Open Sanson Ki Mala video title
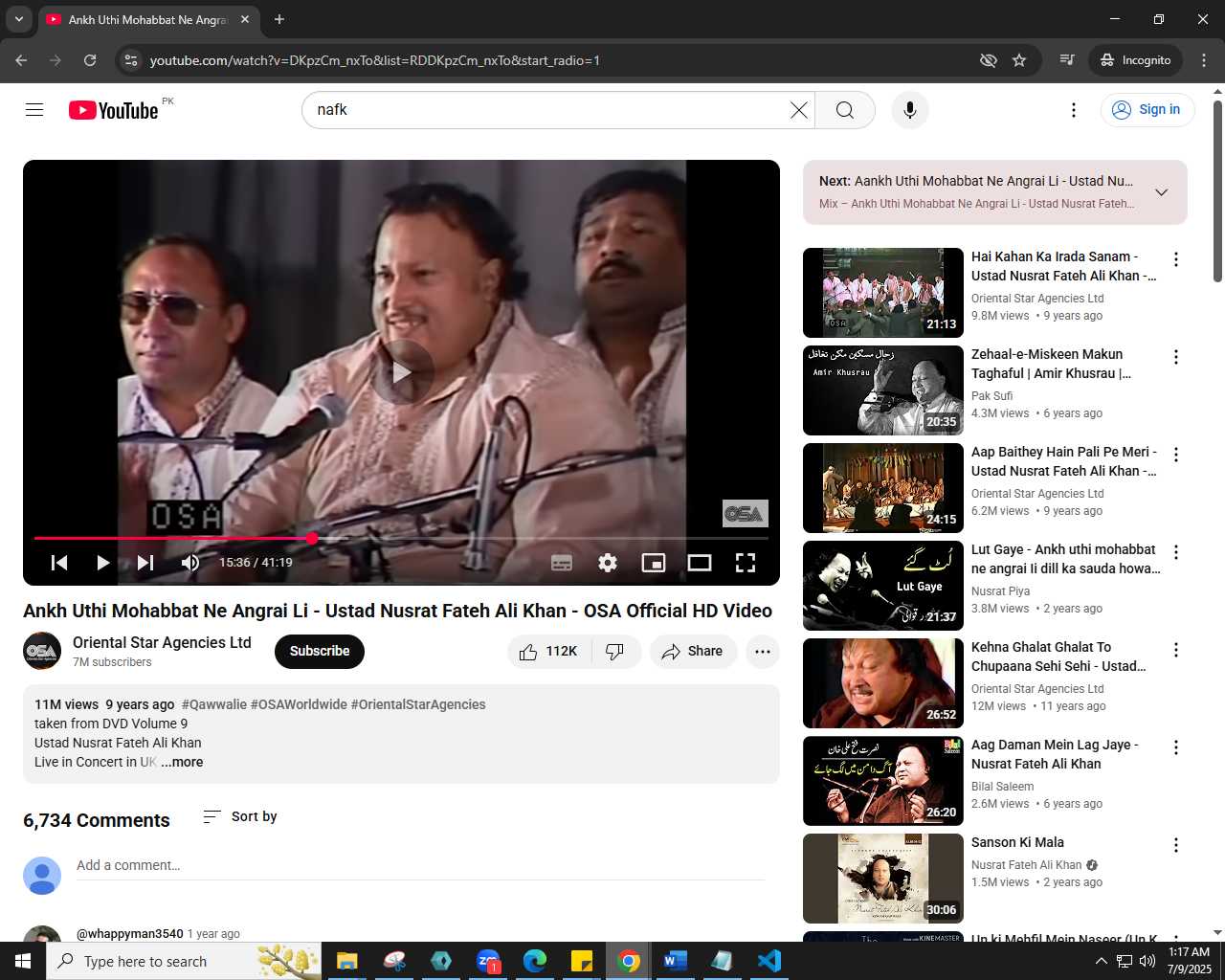This screenshot has width=1225, height=980. 1017,843
